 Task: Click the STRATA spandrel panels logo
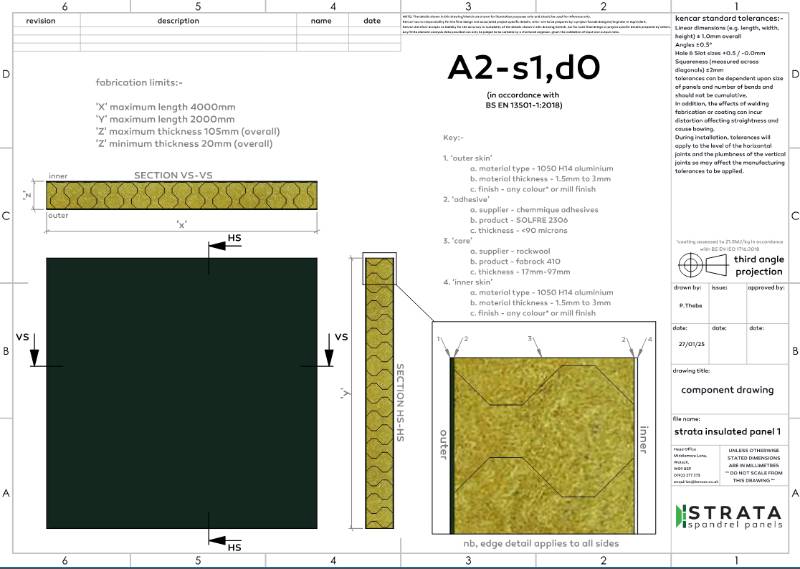pyautogui.click(x=731, y=517)
